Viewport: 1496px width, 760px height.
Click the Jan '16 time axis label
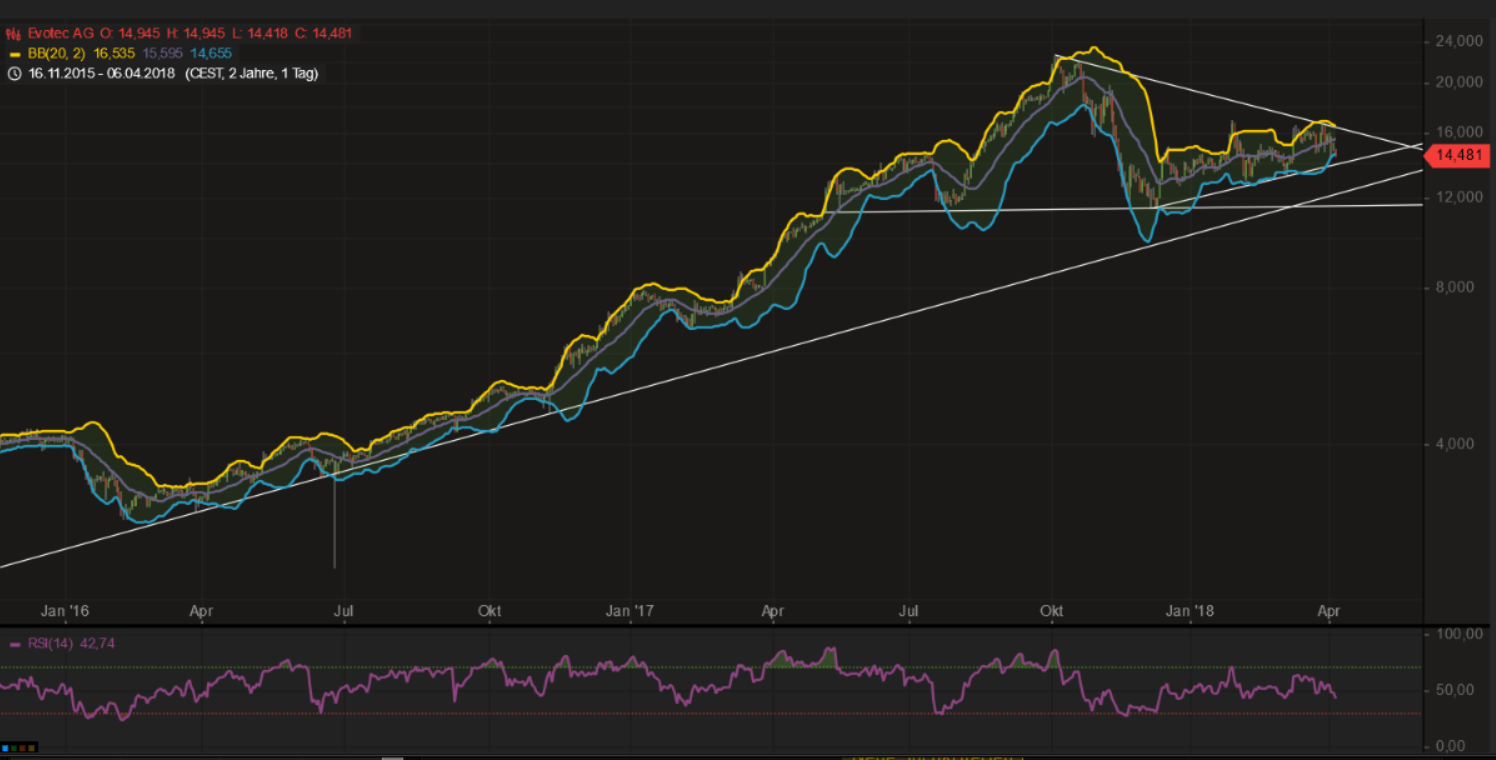point(65,610)
